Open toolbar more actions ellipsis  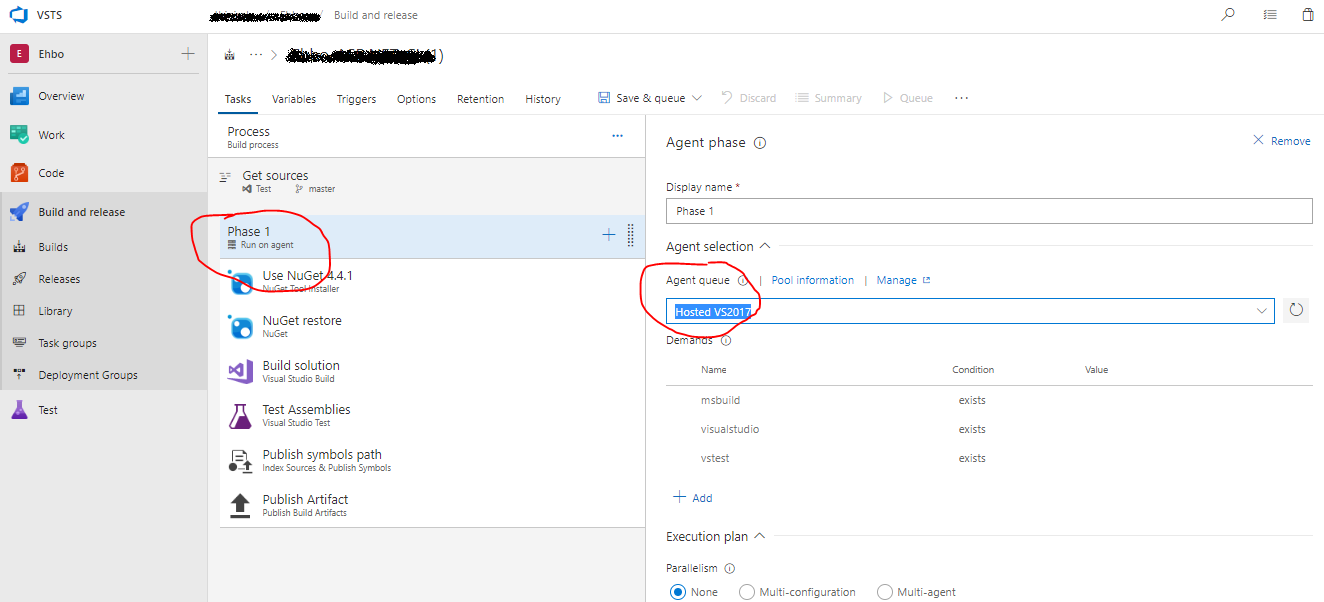pos(962,98)
